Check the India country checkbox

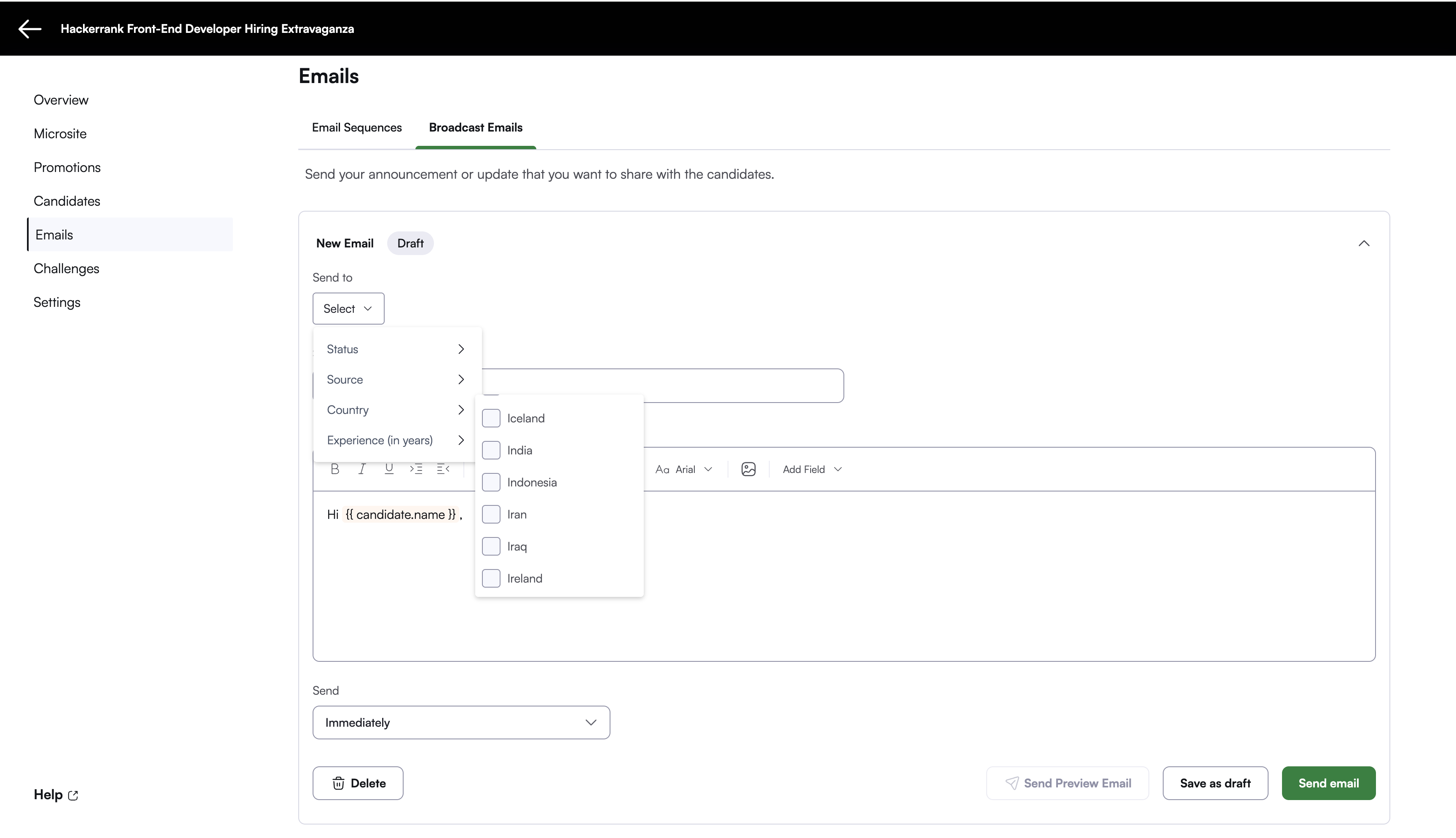(x=490, y=450)
